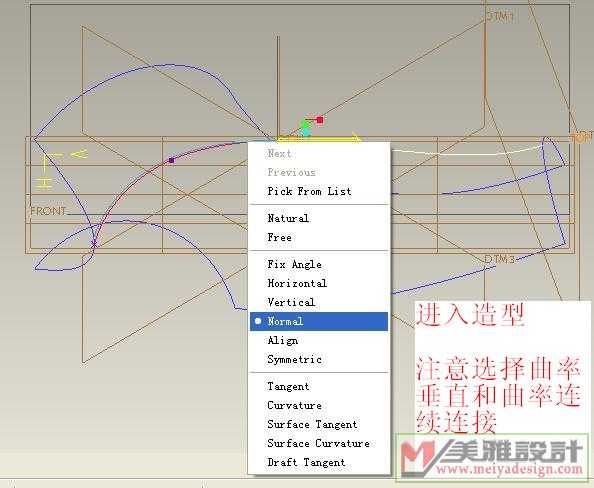Click the red square tangent handle

[320, 120]
